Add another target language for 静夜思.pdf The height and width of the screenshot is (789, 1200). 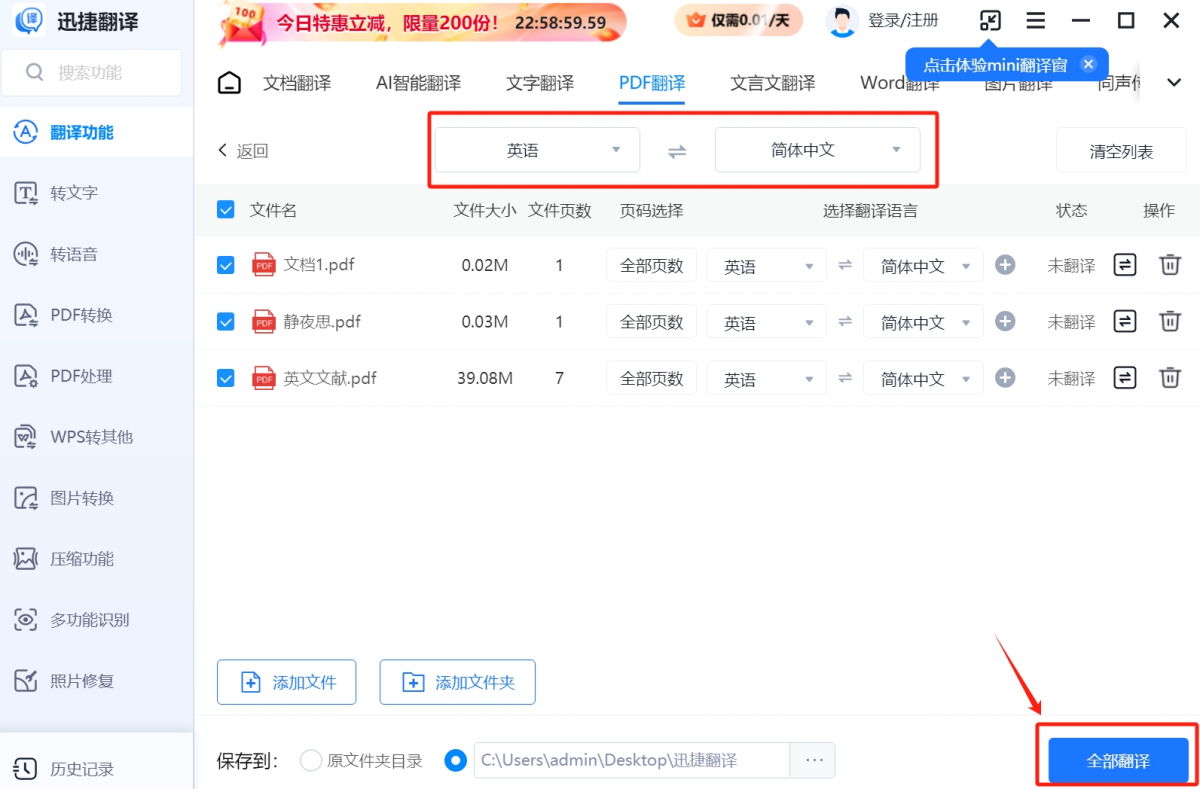pyautogui.click(x=1006, y=321)
